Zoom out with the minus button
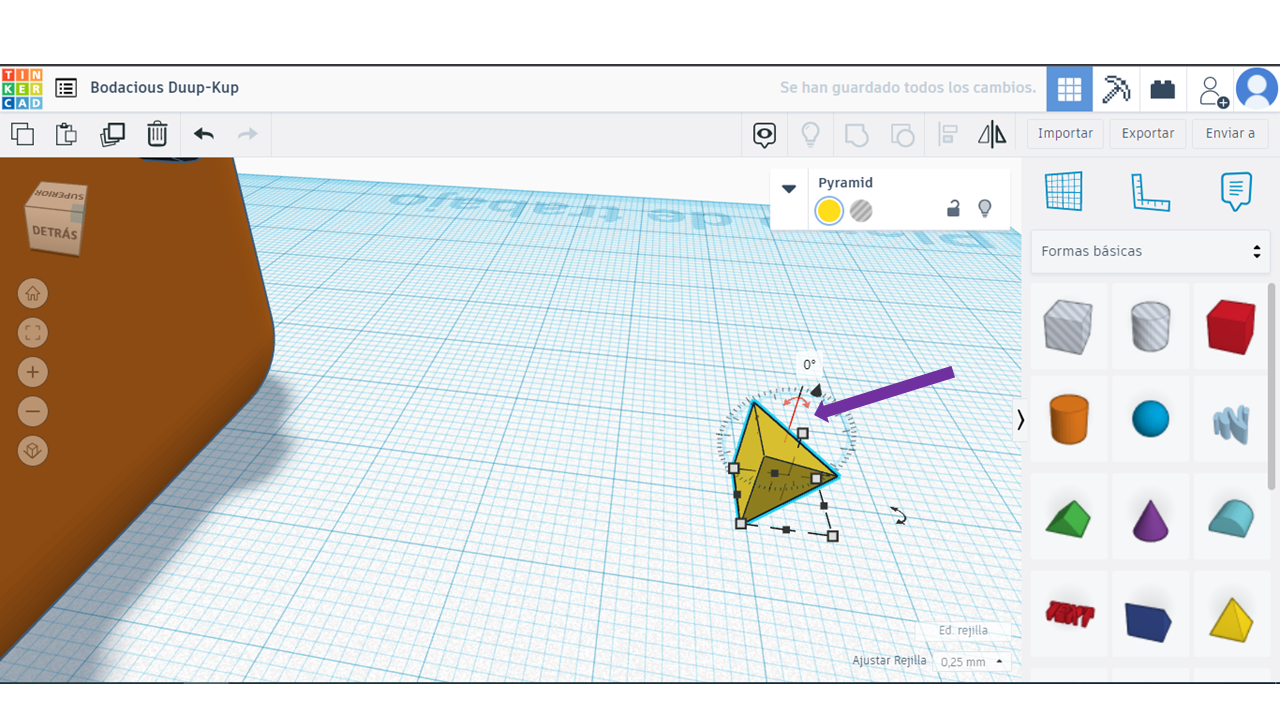1280x720 pixels. pyautogui.click(x=33, y=411)
